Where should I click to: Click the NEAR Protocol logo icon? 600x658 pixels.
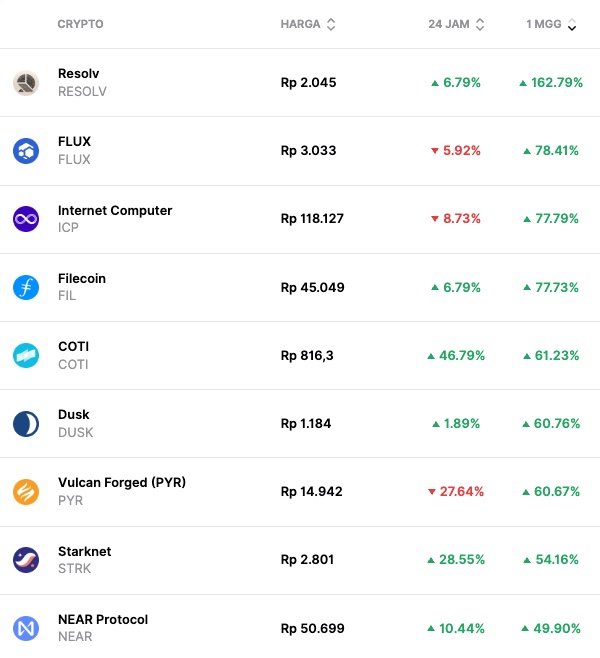(26, 628)
